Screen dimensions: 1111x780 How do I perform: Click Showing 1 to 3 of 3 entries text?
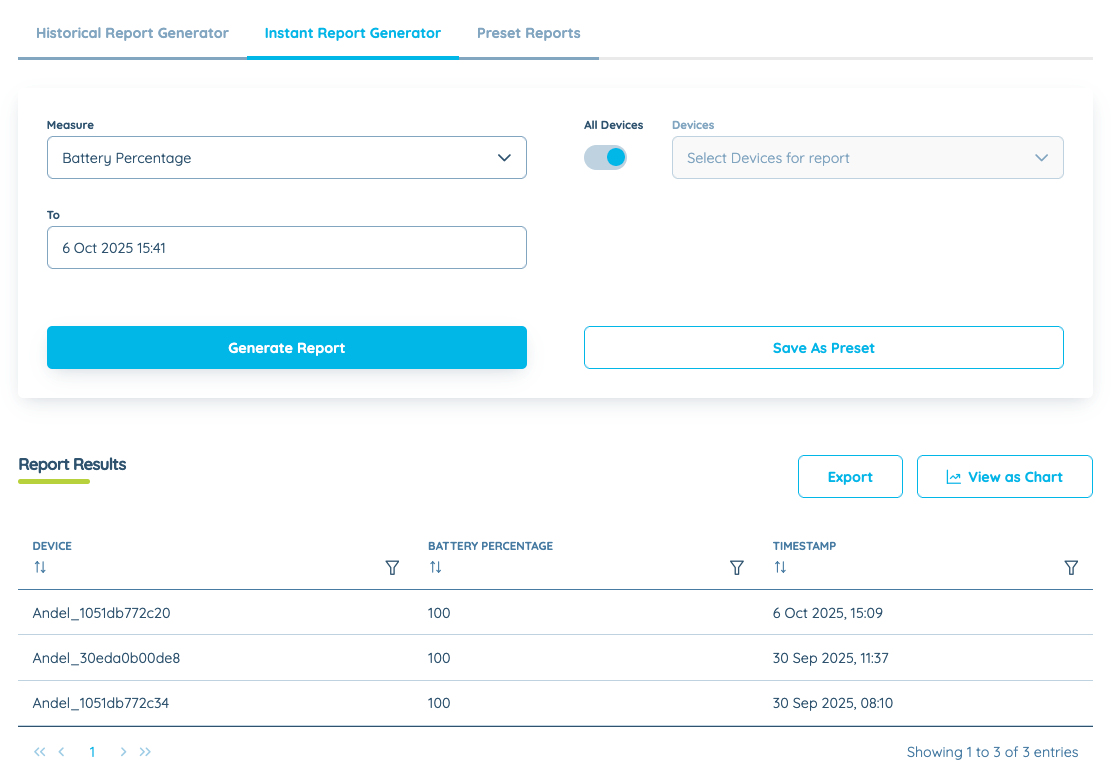point(992,752)
